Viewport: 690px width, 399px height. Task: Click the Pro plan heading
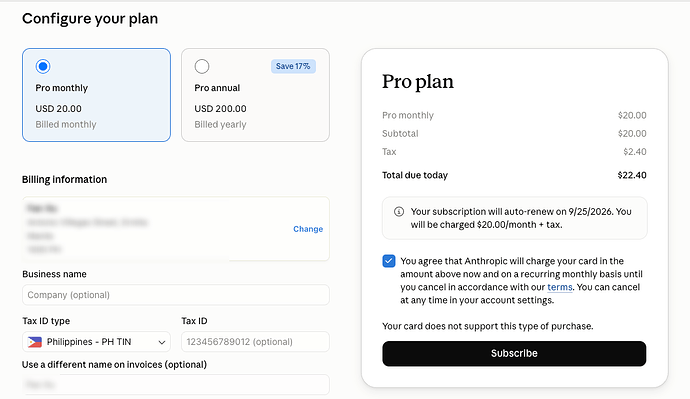tap(418, 82)
